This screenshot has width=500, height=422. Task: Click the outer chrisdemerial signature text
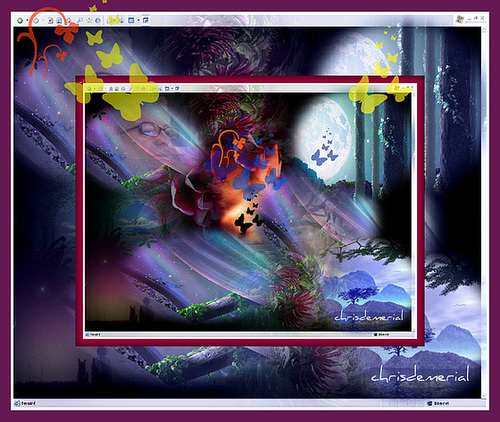click(x=421, y=375)
